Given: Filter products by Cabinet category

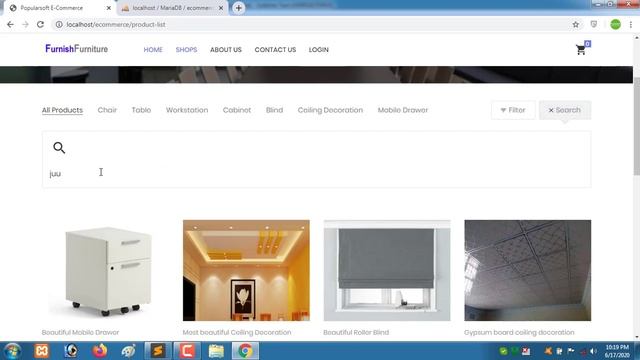Looking at the screenshot, I should point(237,110).
